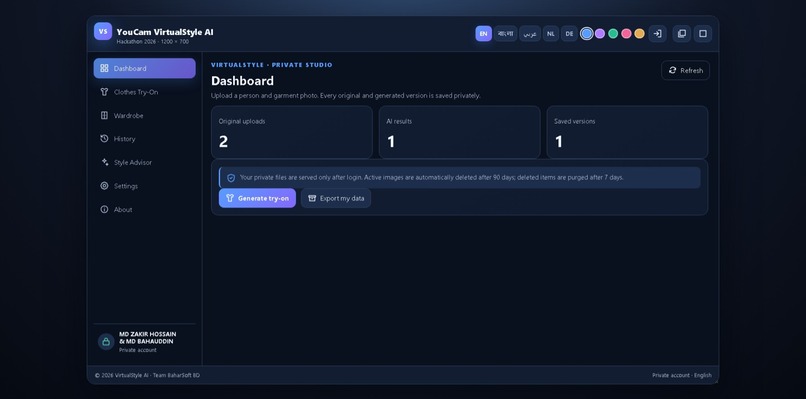Switch language to Bangla
The image size is (806, 399).
coord(505,33)
